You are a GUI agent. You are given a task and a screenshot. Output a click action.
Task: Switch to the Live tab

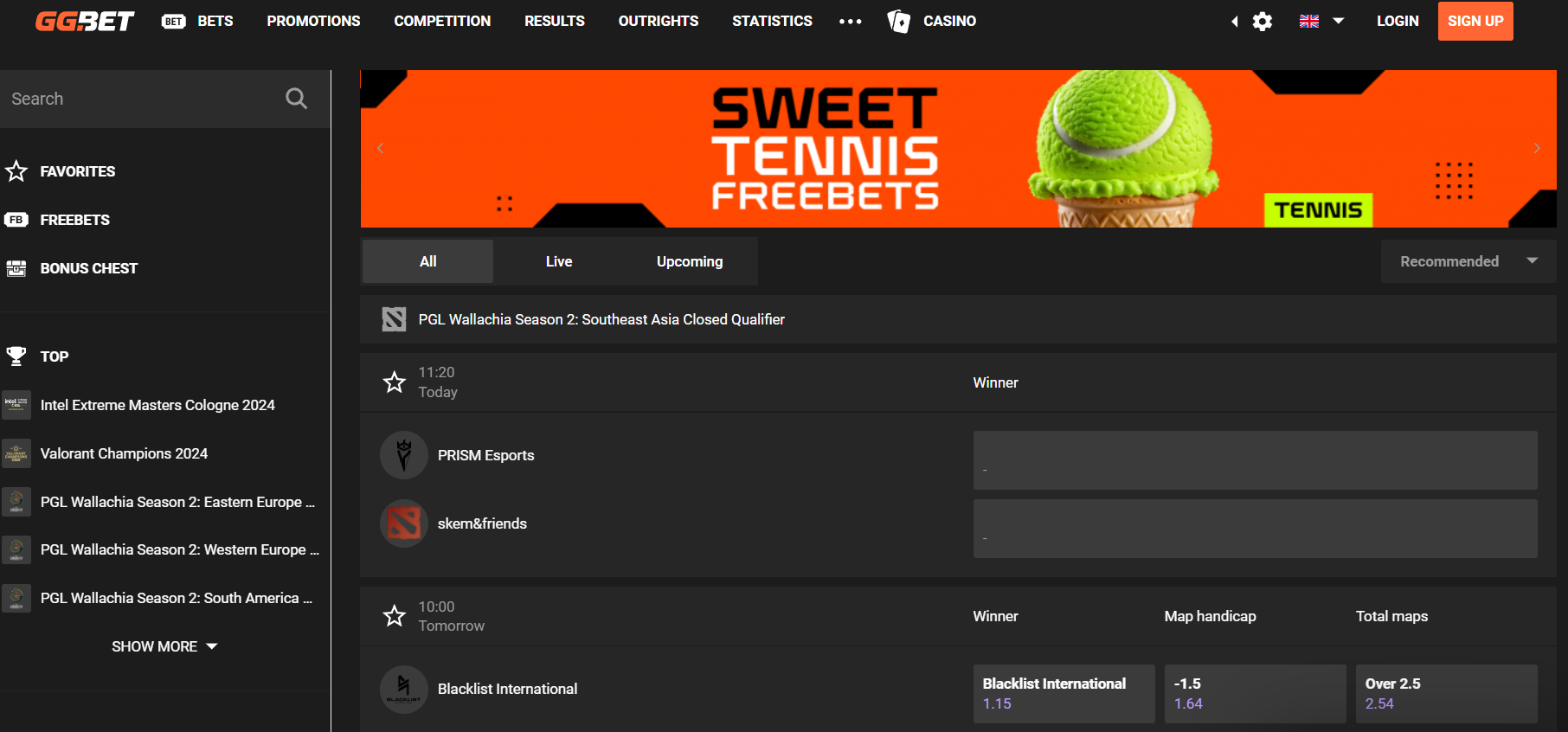click(x=558, y=261)
